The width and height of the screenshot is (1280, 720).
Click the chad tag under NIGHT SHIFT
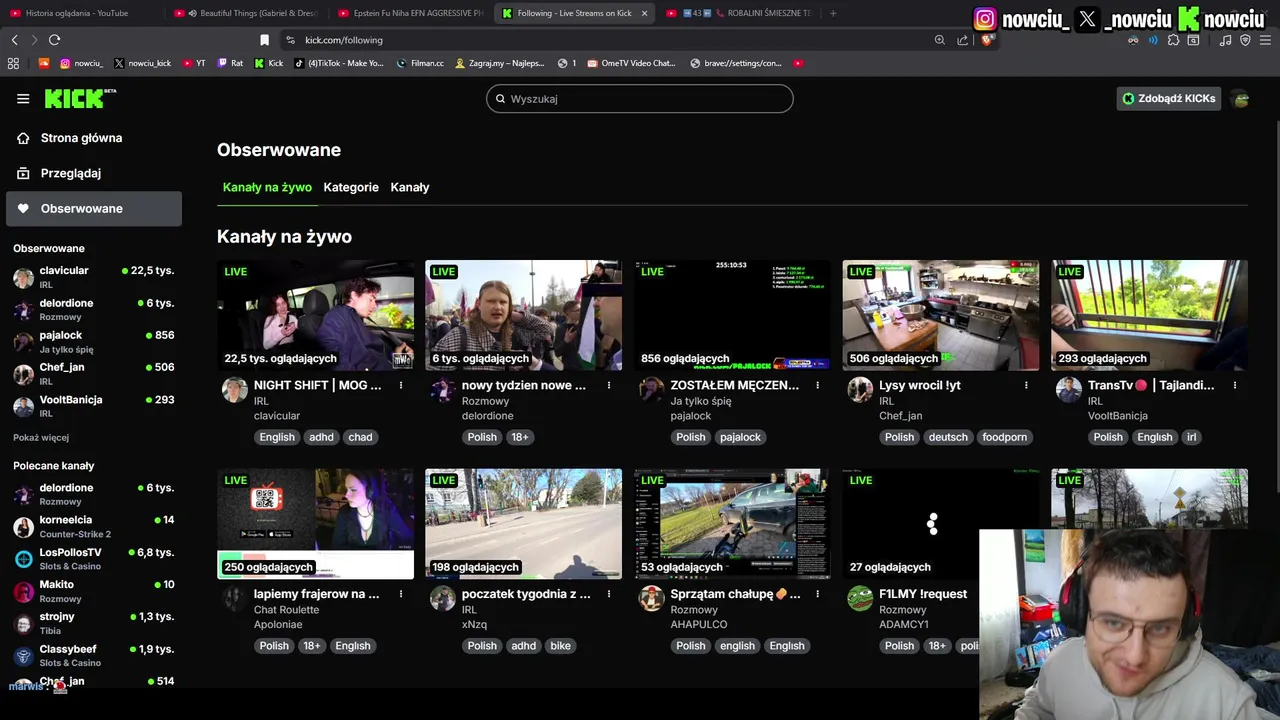[x=360, y=437]
